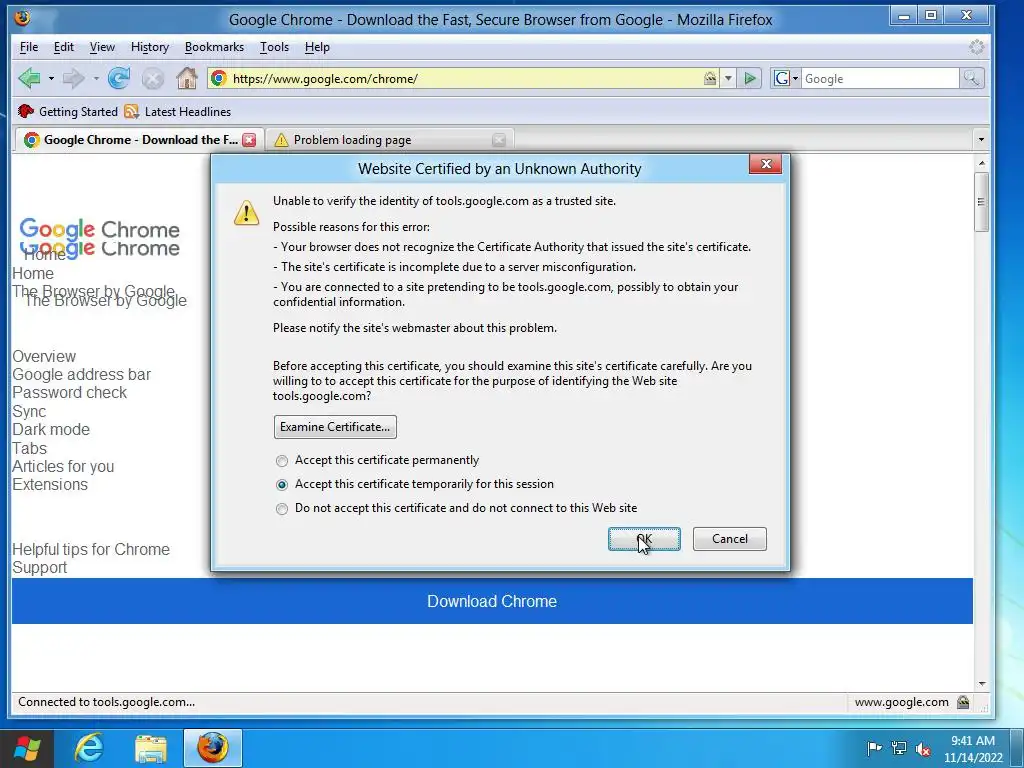The height and width of the screenshot is (768, 1024).
Task: Open Windows Explorer from taskbar
Action: click(x=151, y=748)
